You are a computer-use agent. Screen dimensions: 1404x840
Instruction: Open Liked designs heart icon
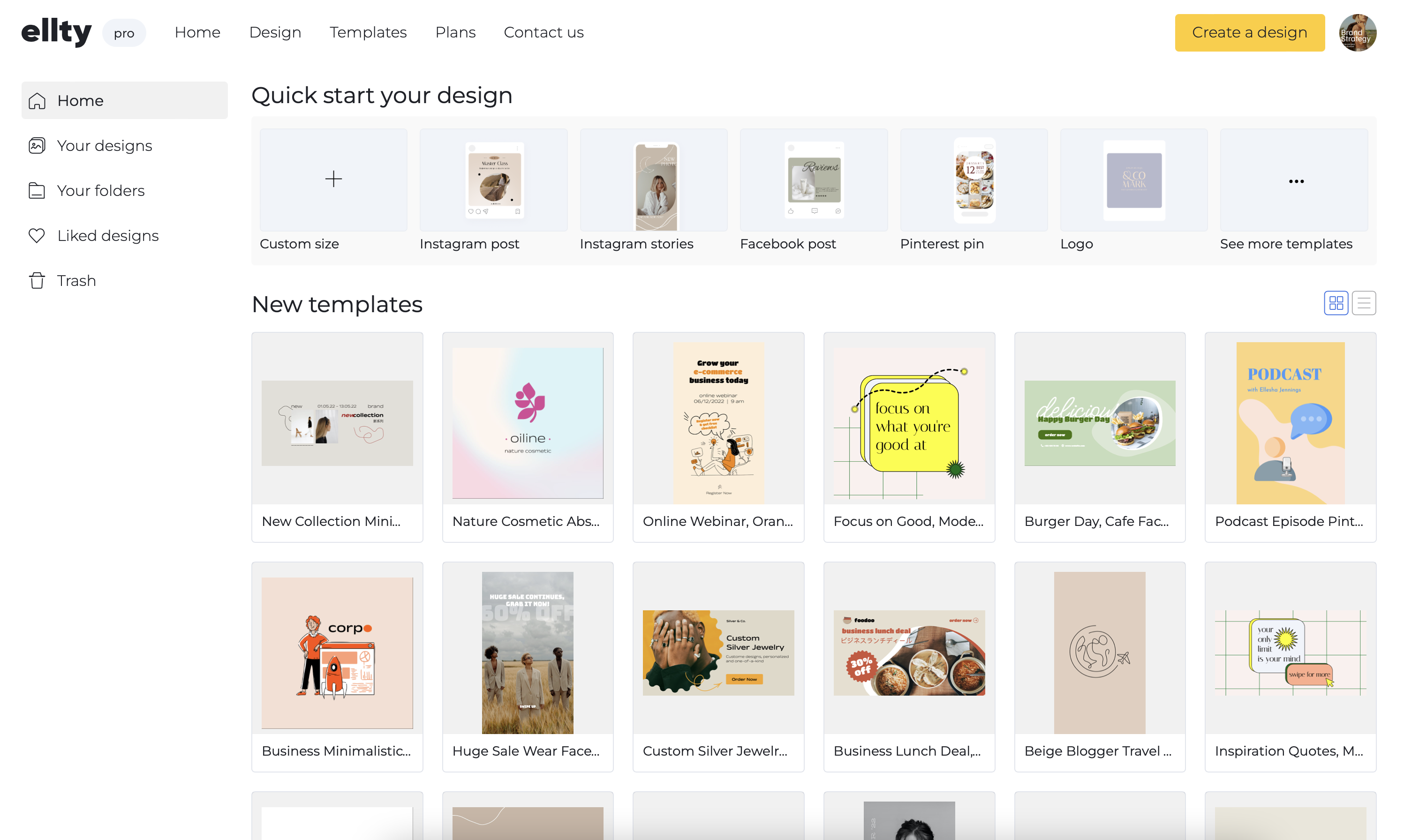tap(37, 235)
